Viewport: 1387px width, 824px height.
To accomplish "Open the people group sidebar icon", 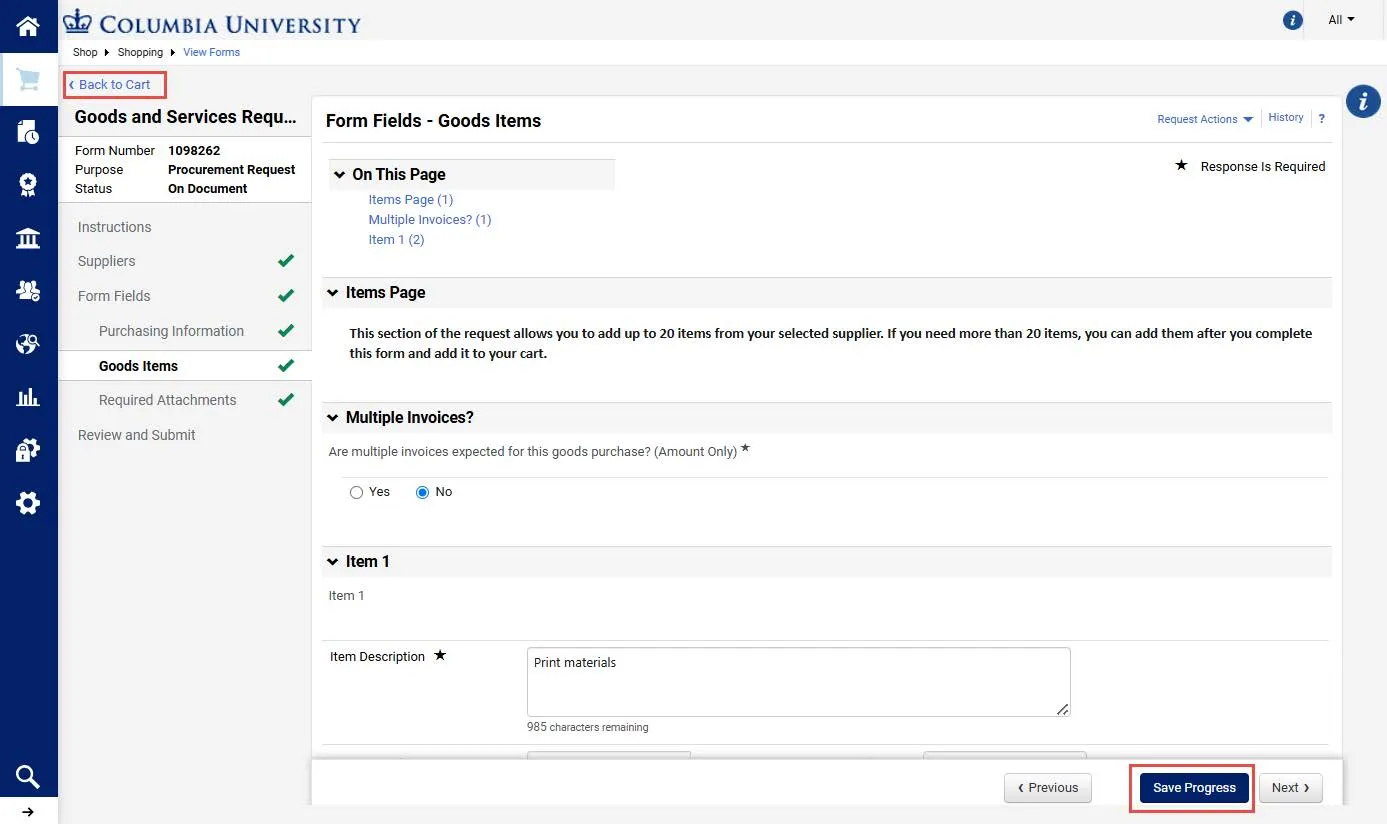I will tap(28, 291).
